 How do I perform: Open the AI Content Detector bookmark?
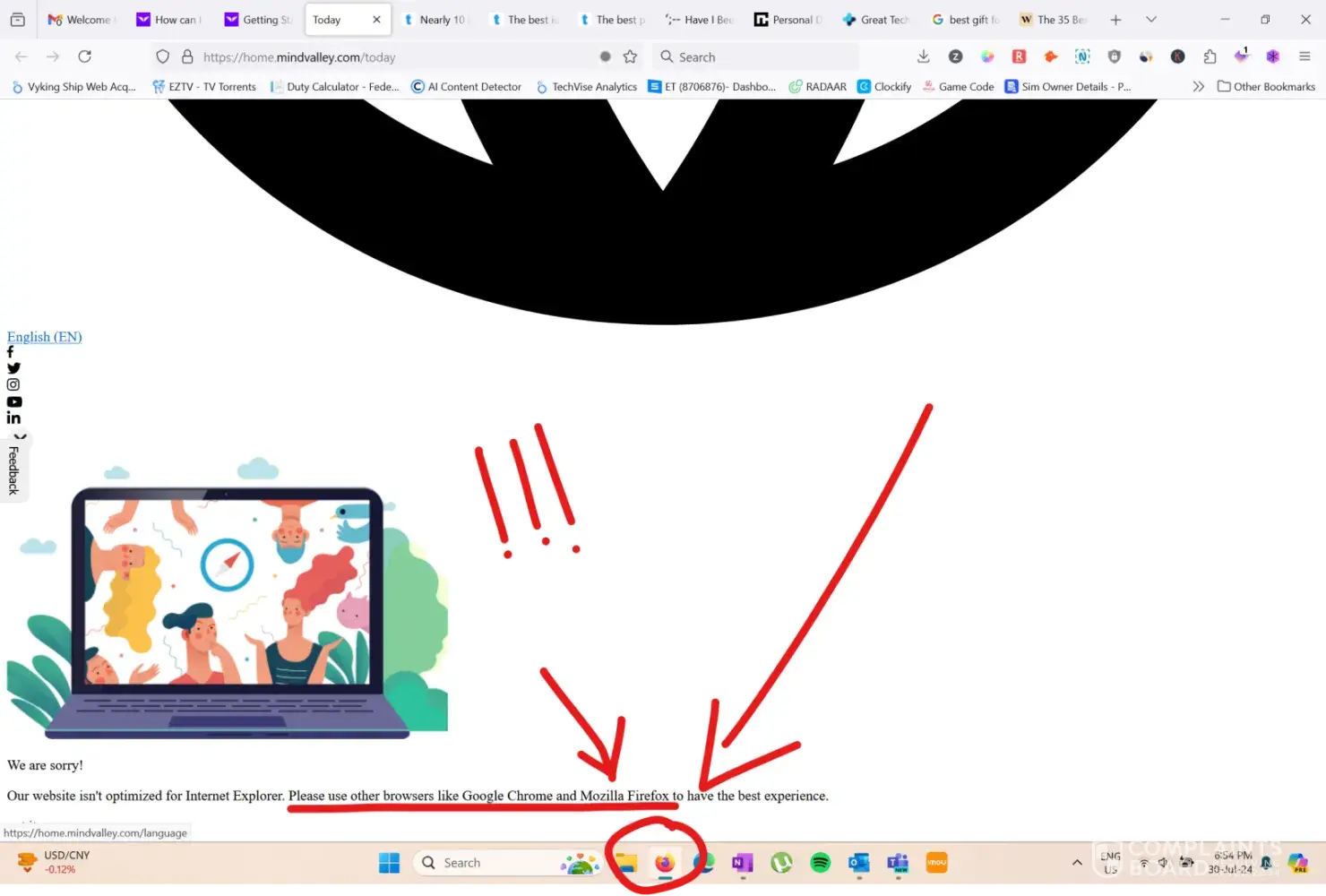click(466, 87)
